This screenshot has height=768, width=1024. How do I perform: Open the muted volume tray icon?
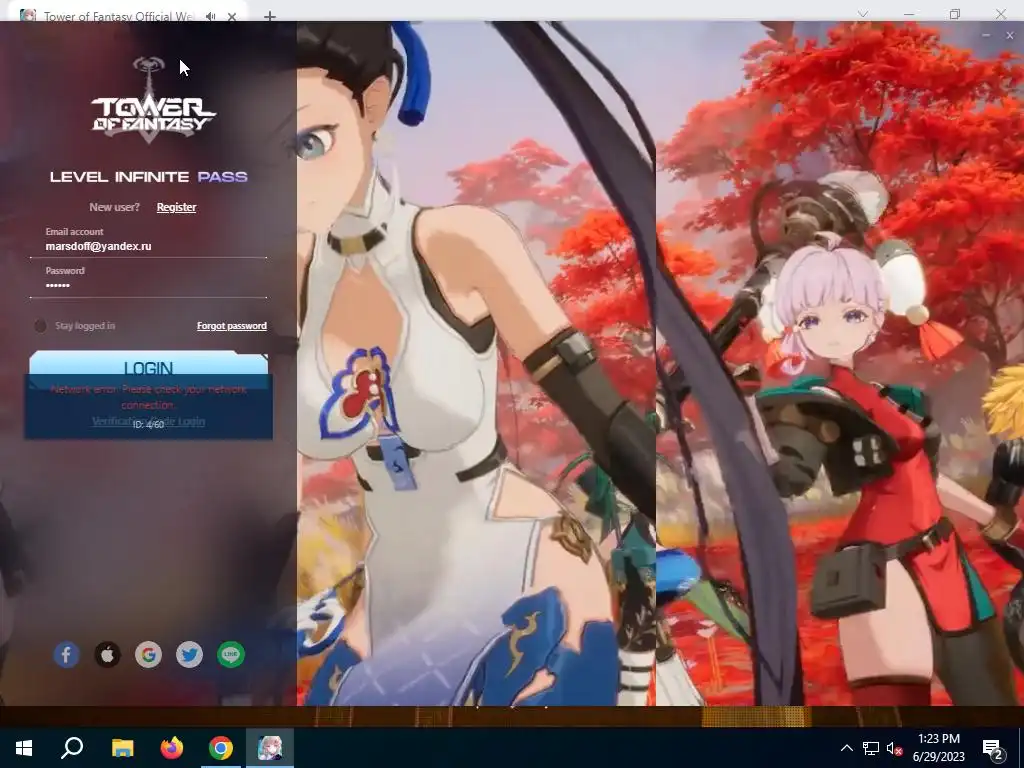pos(894,748)
